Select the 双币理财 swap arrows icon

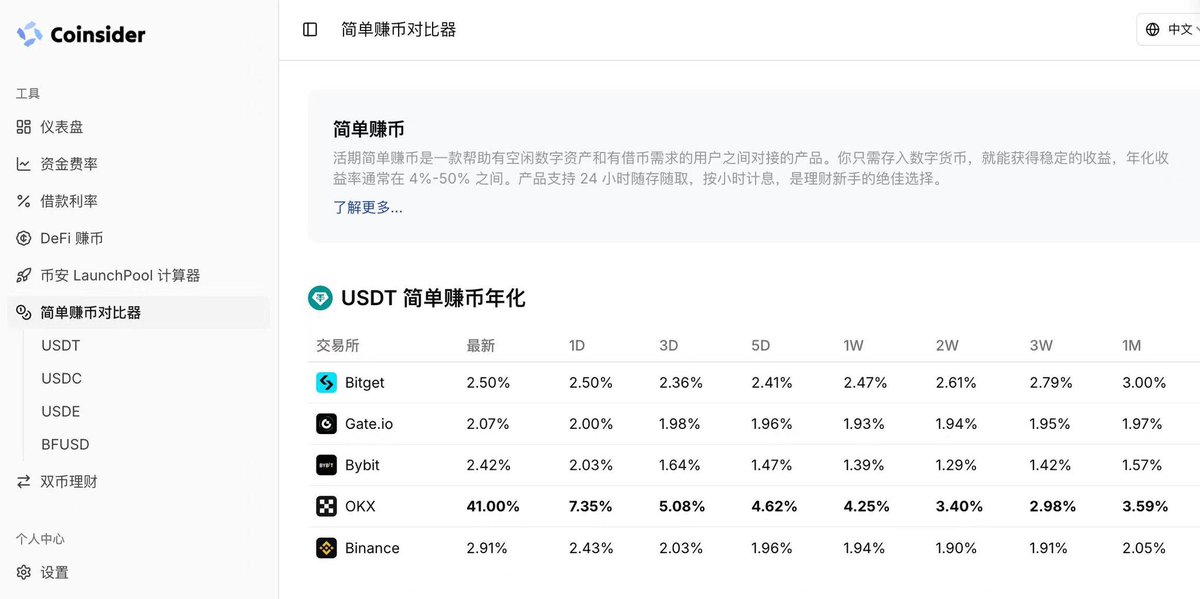click(24, 481)
